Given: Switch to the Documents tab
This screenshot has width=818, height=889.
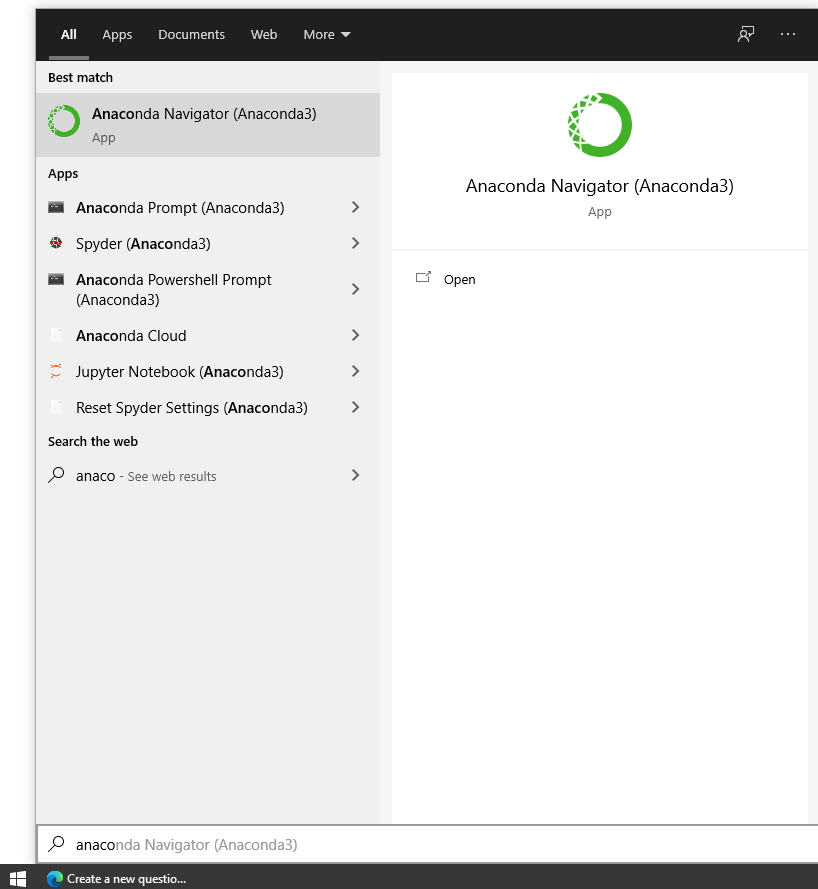Looking at the screenshot, I should pos(191,35).
